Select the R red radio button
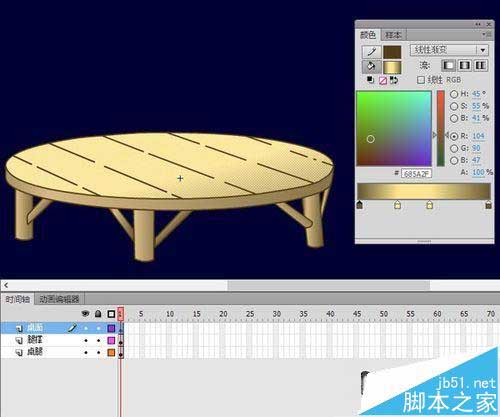 point(454,136)
